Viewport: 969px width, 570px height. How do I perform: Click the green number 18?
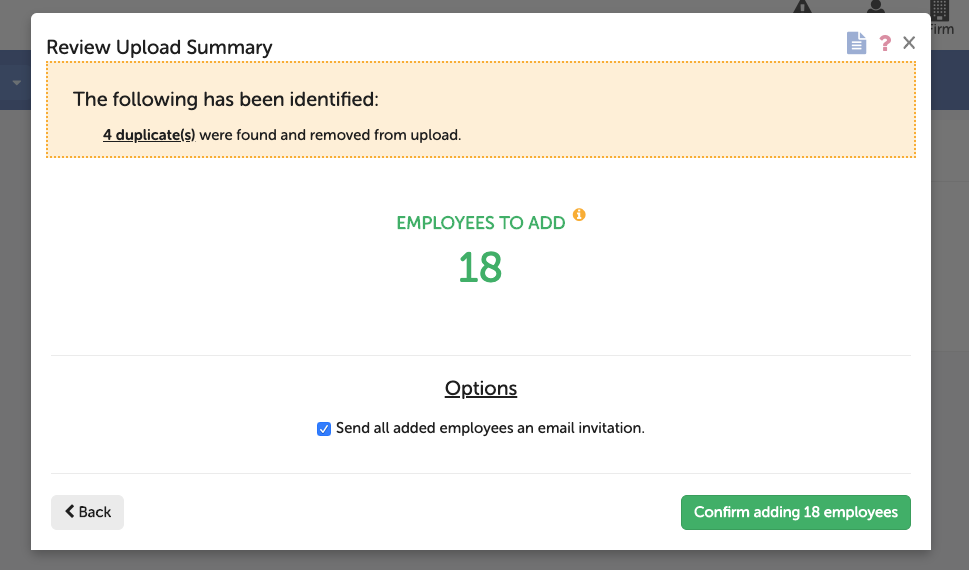(x=480, y=268)
